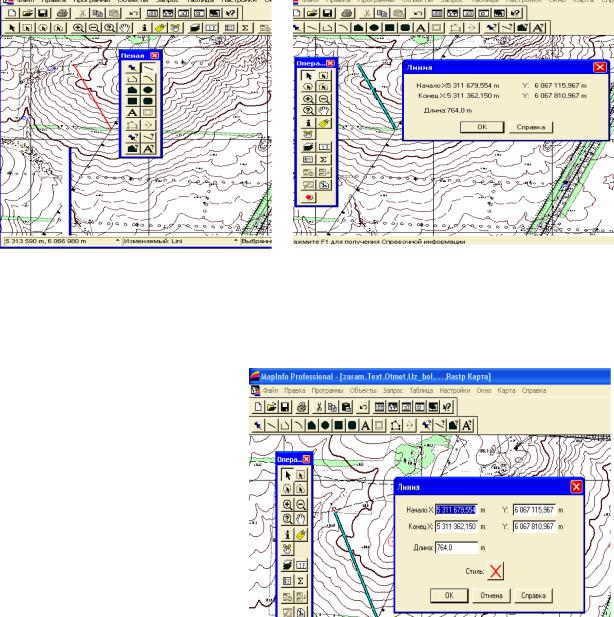Select the Arc tool in the Пенал palette
This screenshot has height=617, width=614.
coord(148,79)
